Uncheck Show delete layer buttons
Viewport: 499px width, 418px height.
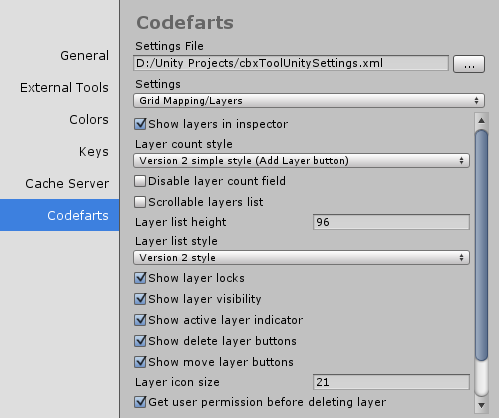point(140,341)
